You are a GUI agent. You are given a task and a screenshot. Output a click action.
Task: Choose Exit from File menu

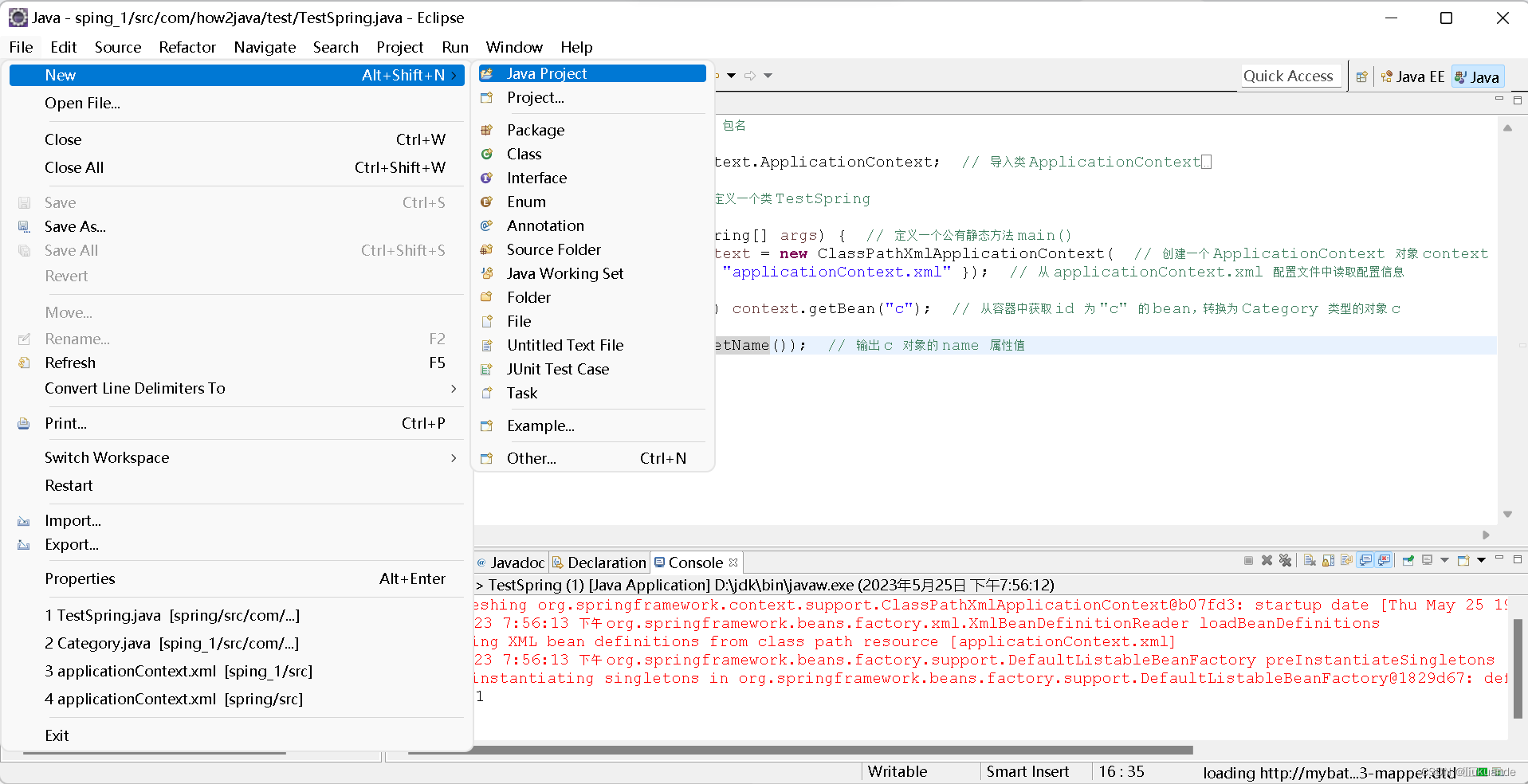236,735
